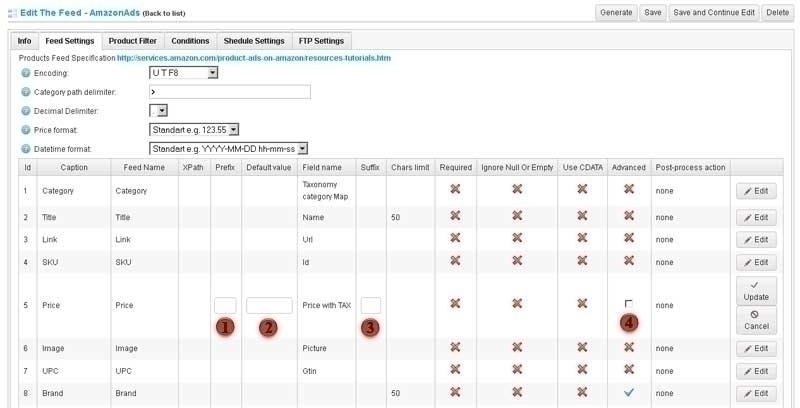The height and width of the screenshot is (408, 800).
Task: Click the Advanced cross icon in Category row
Action: tap(629, 189)
